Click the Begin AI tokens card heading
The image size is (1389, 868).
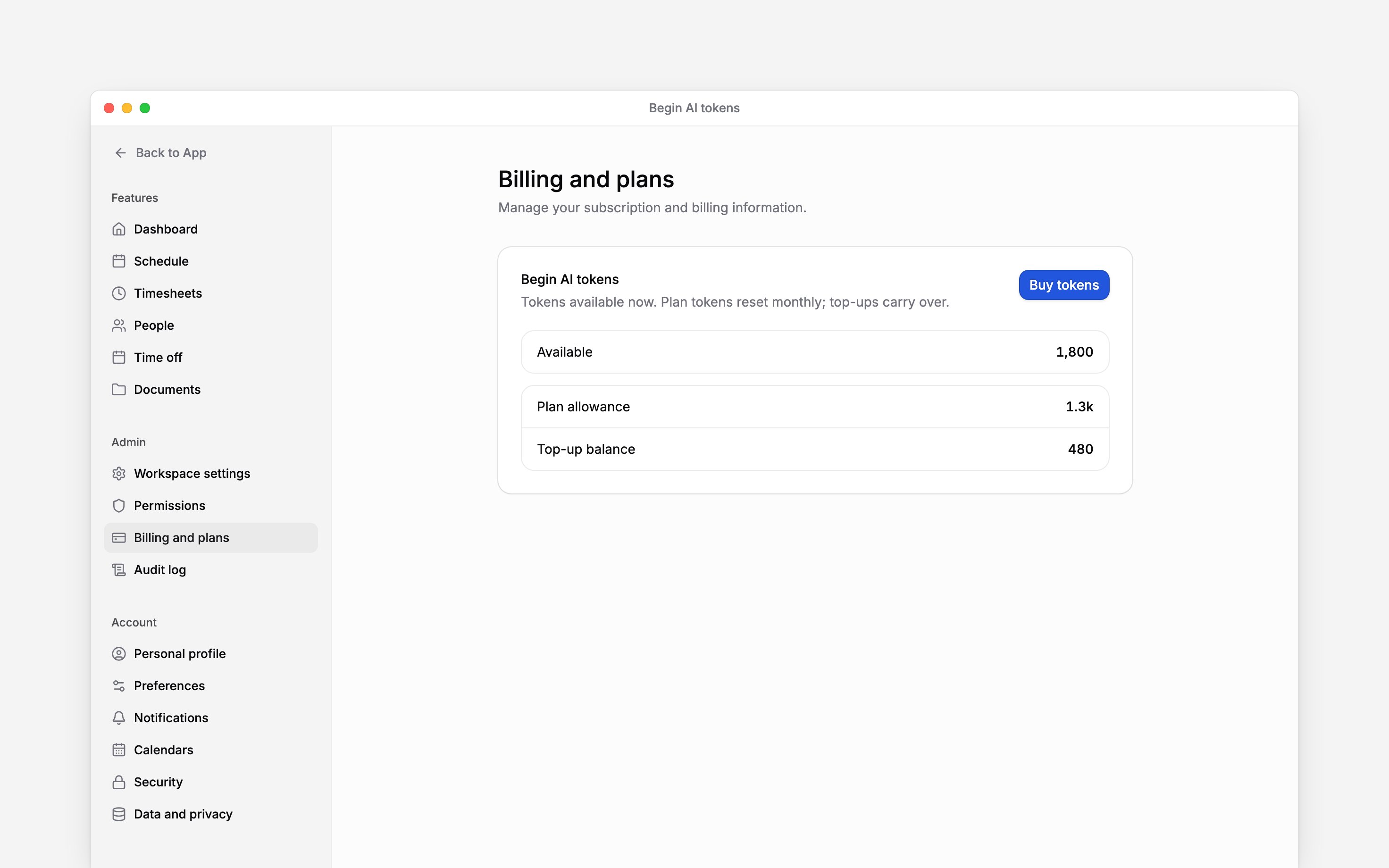[x=569, y=280]
